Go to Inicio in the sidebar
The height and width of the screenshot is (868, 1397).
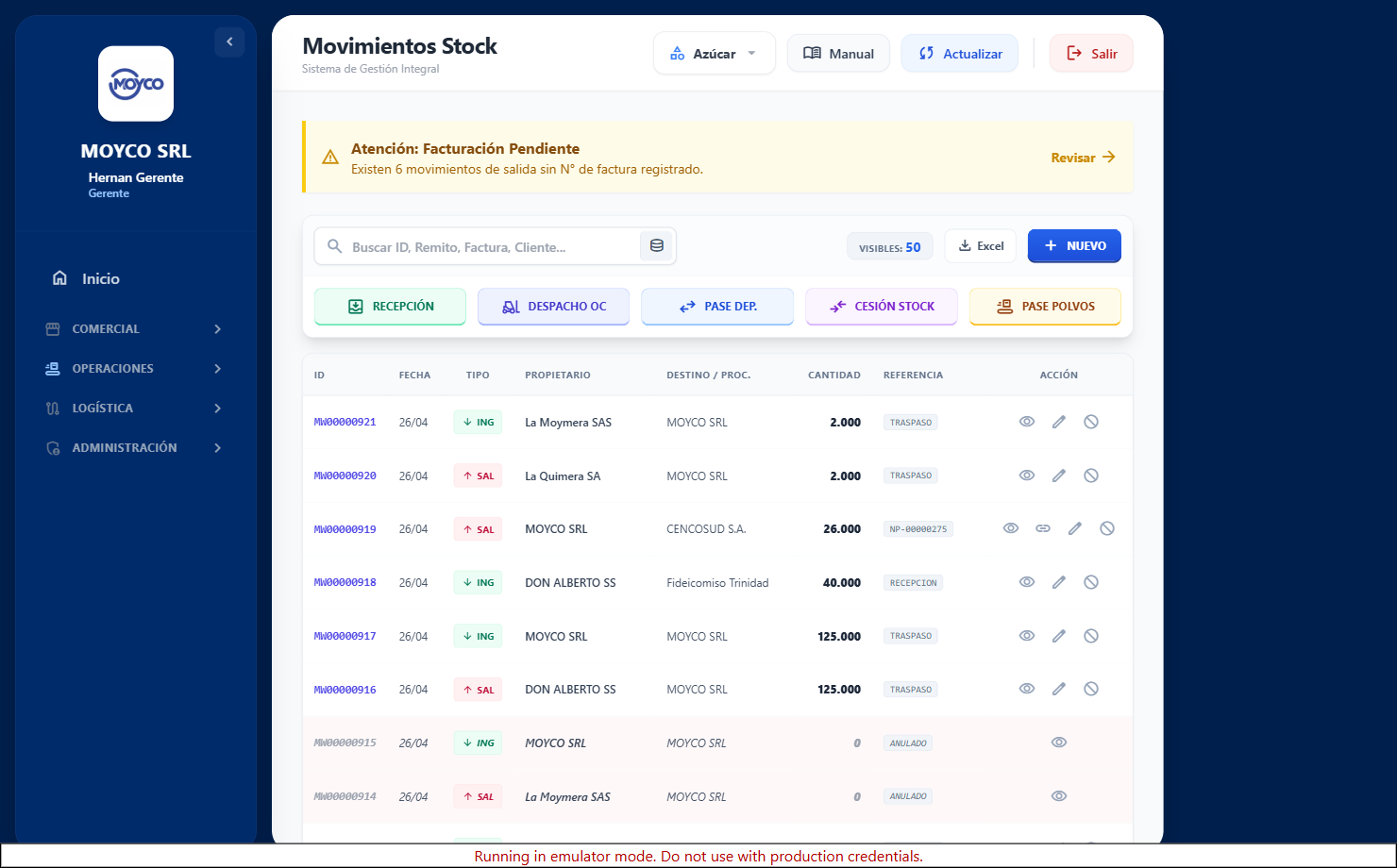point(136,278)
